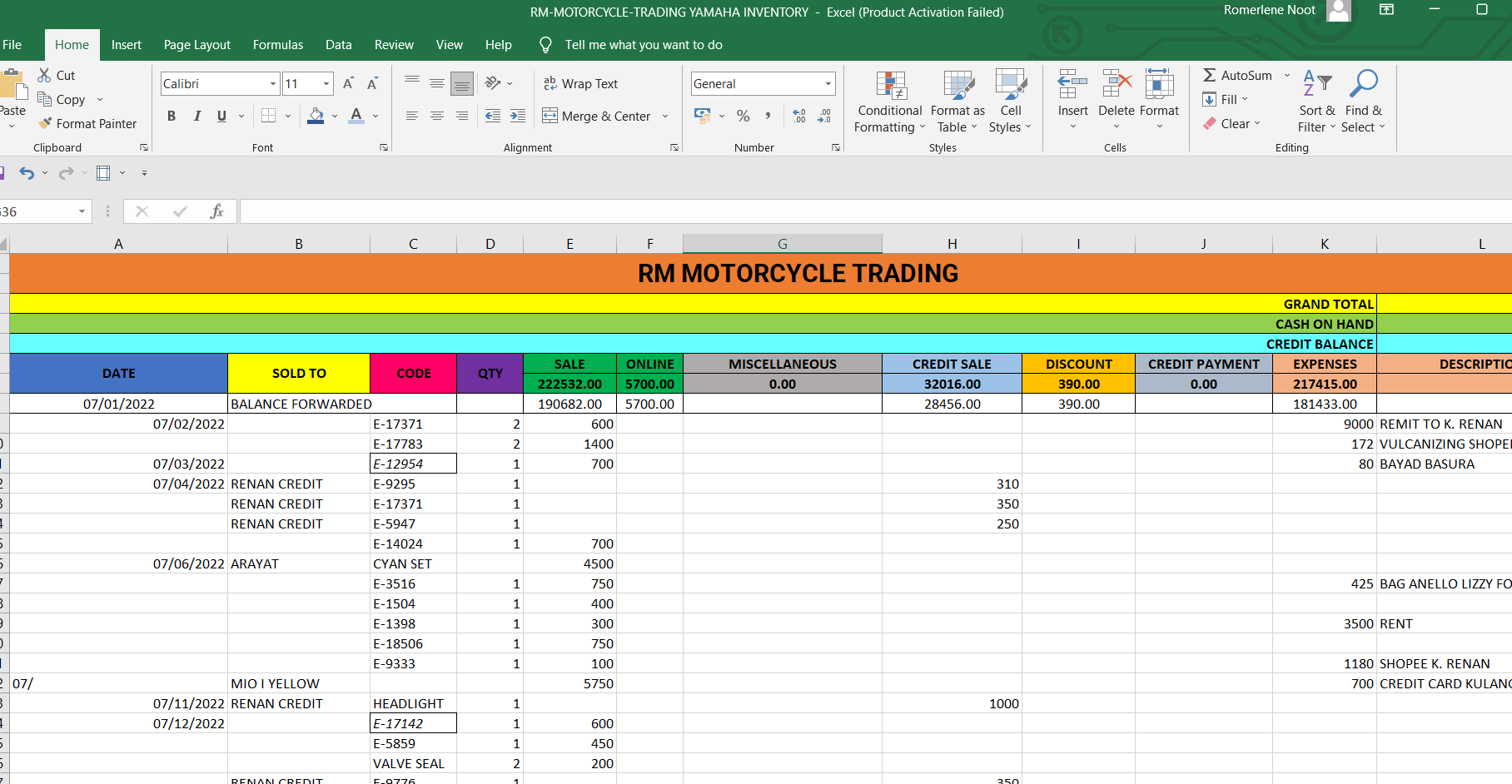Expand the AutoSum dropdown arrow

pyautogui.click(x=1287, y=75)
